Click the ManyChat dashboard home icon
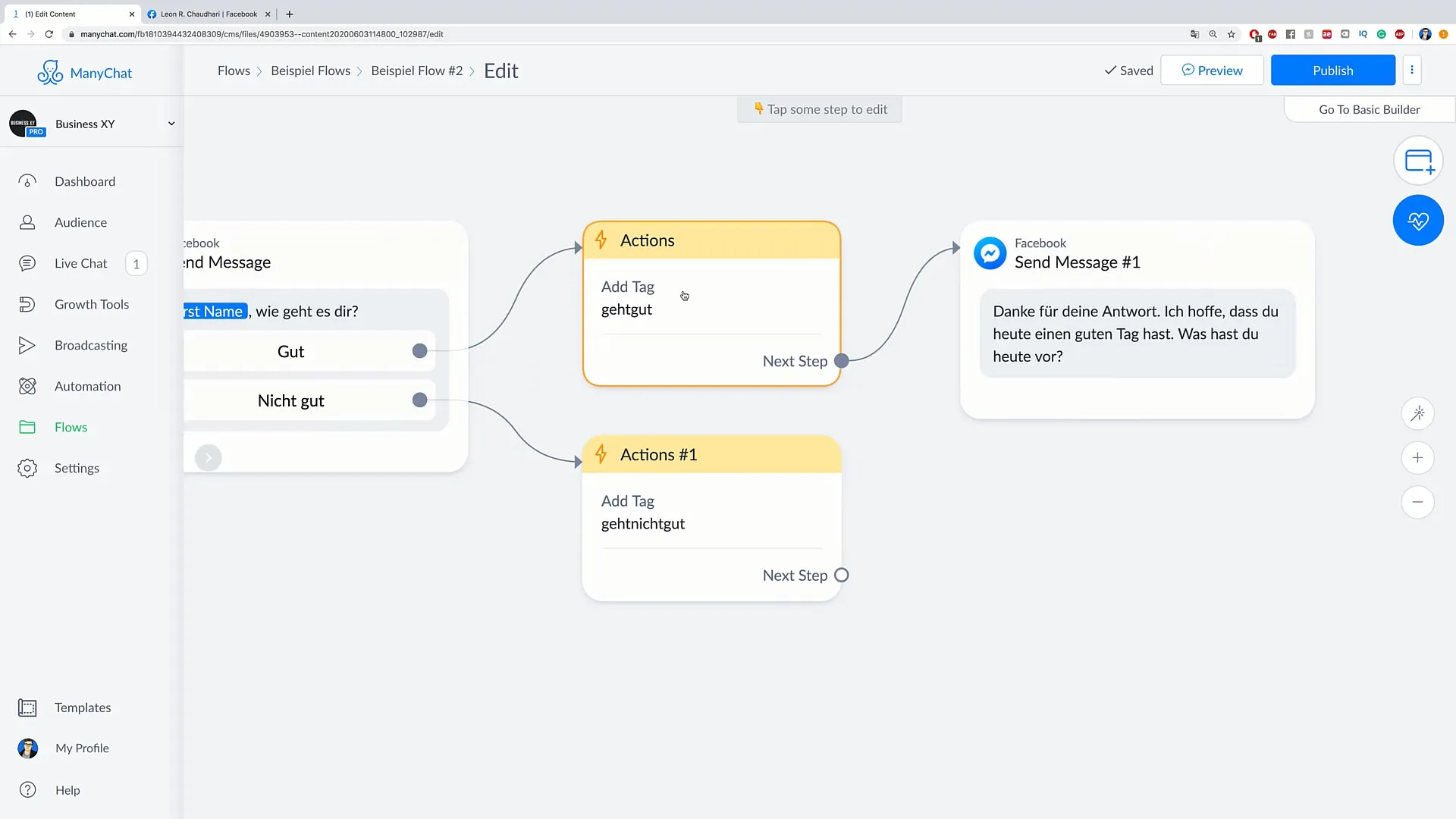Viewport: 1456px width, 819px height. click(x=28, y=181)
